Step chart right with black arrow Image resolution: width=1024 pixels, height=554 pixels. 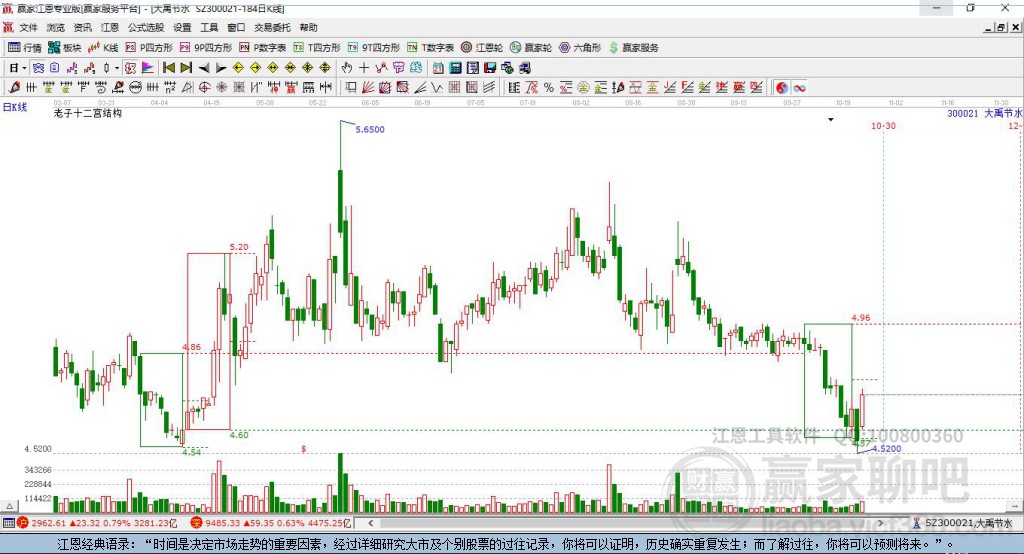click(x=221, y=68)
